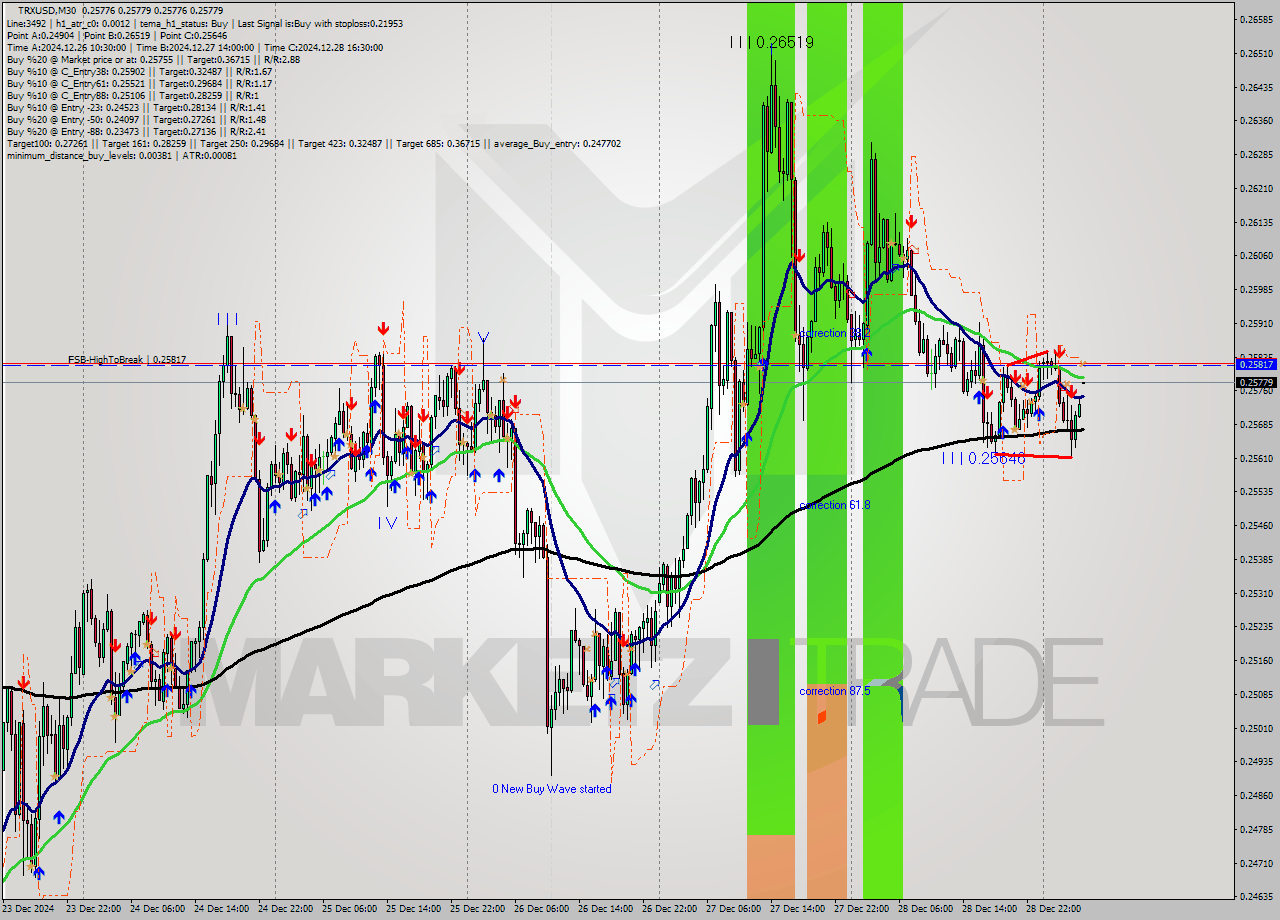Click the 0.25910 price axis label
The width and height of the screenshot is (1280, 920).
click(x=1257, y=323)
